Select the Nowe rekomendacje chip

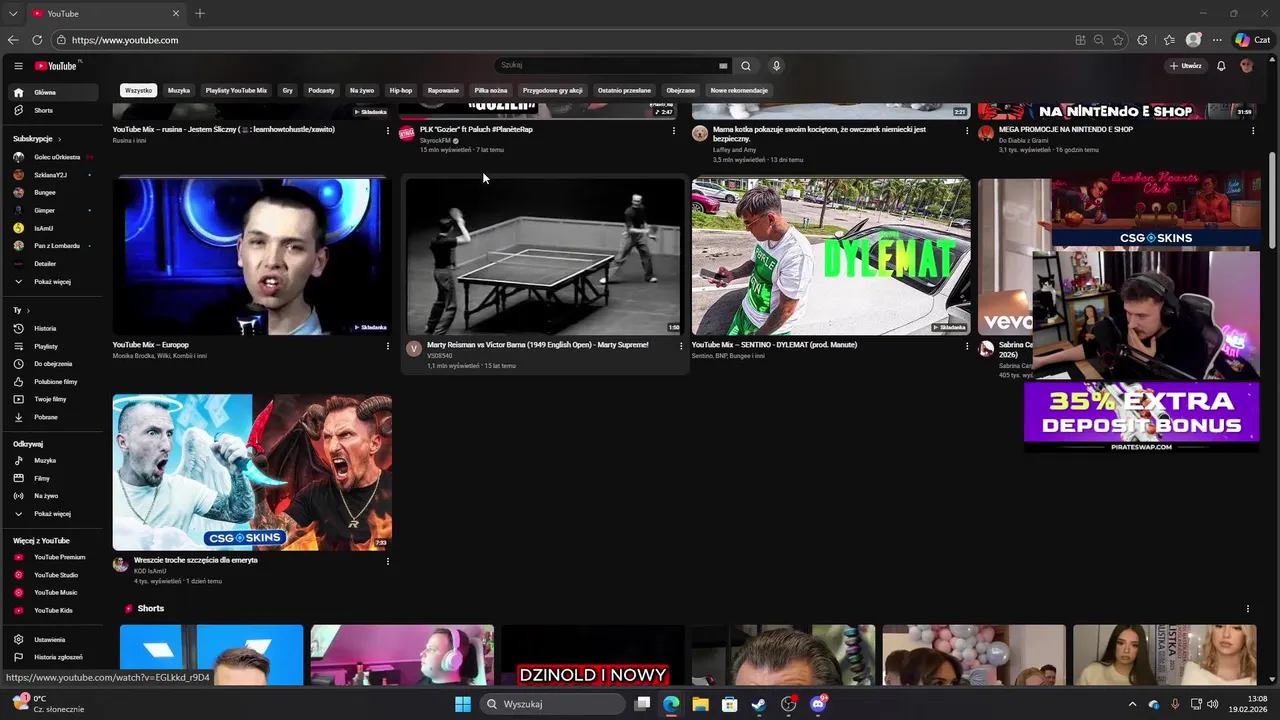tap(739, 90)
